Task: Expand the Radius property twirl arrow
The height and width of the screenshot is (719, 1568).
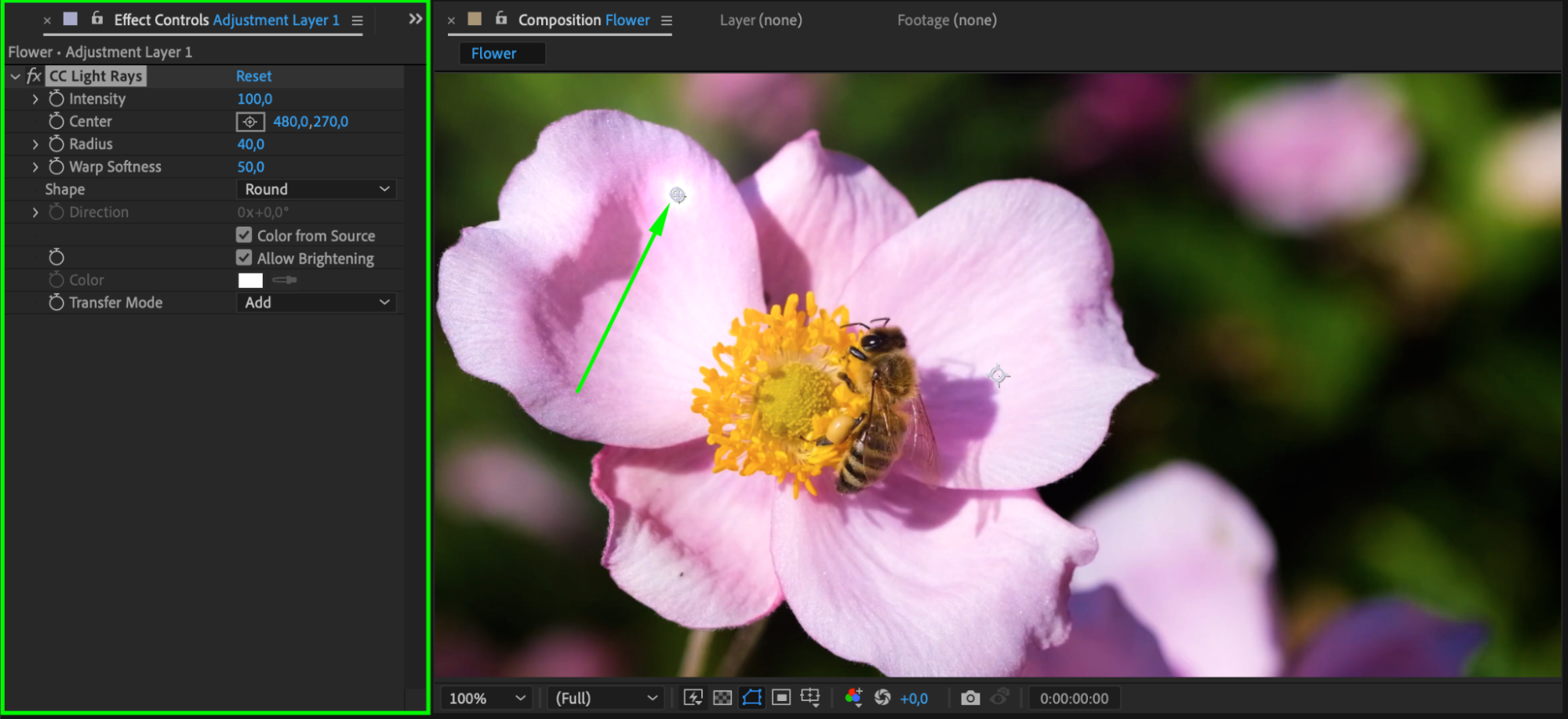Action: 35,144
